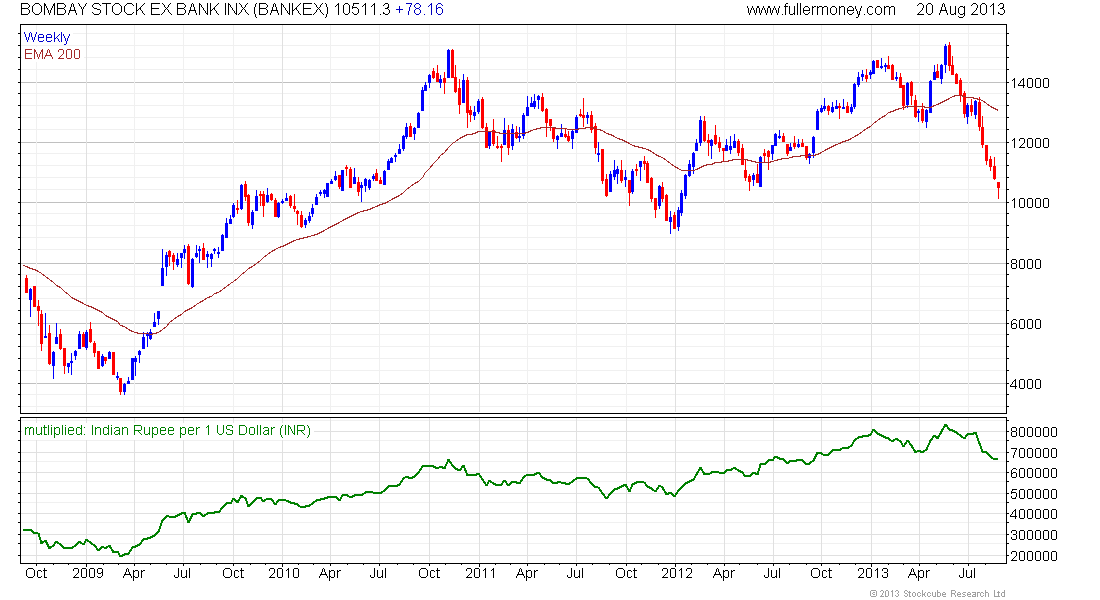Click the +78.16 price change value
Image resolution: width=1100 pixels, height=600 pixels.
[419, 10]
